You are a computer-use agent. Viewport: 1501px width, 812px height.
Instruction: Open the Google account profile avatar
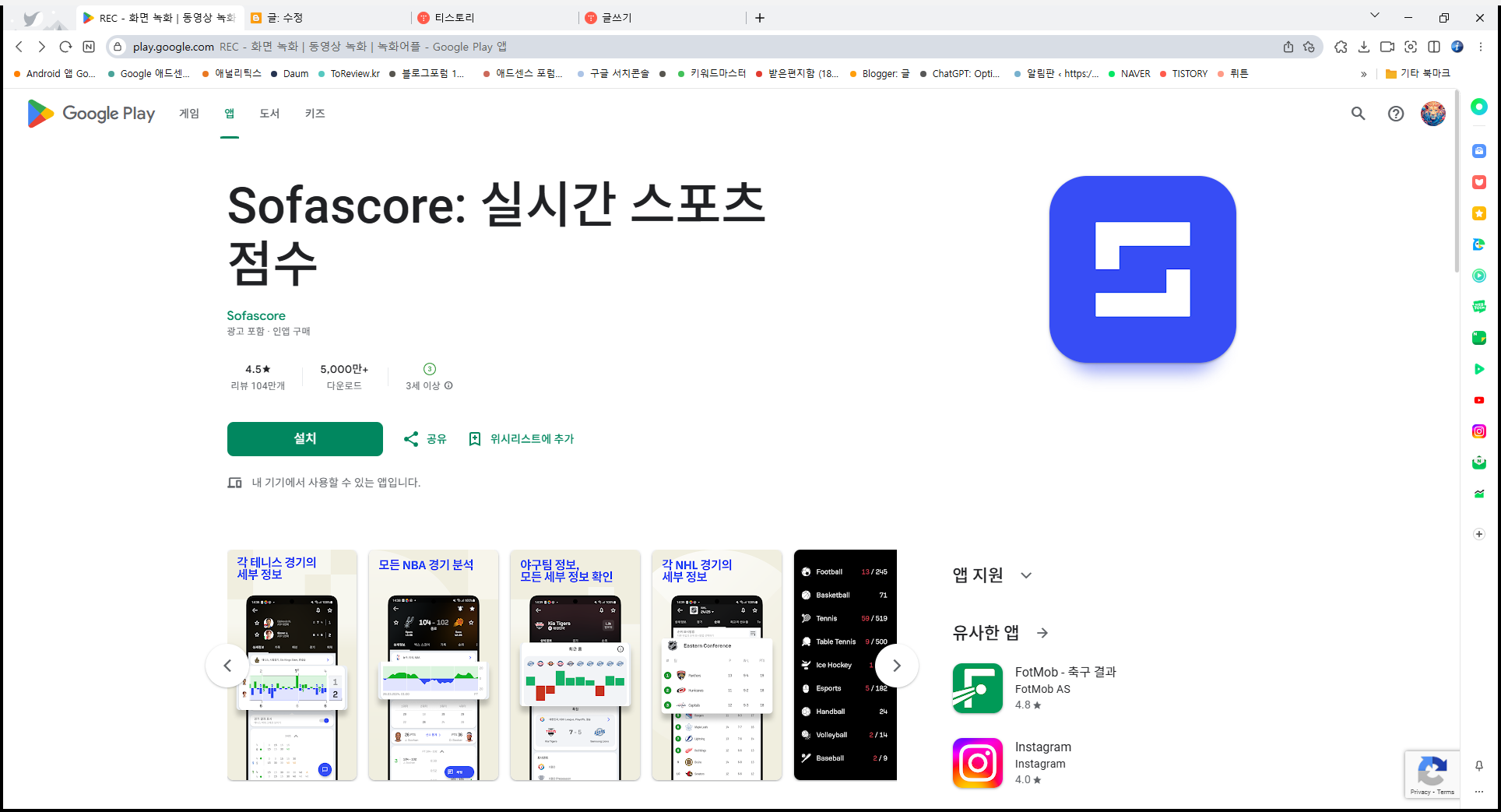[x=1432, y=114]
